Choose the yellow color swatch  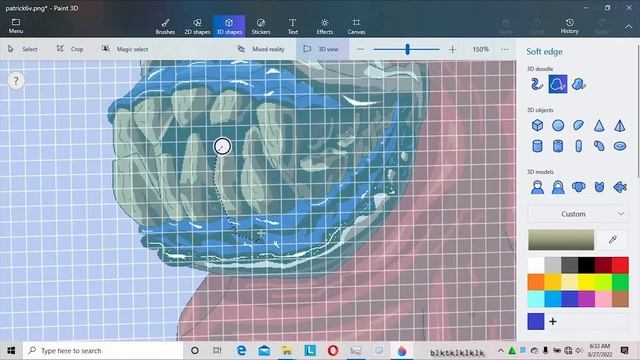586,282
